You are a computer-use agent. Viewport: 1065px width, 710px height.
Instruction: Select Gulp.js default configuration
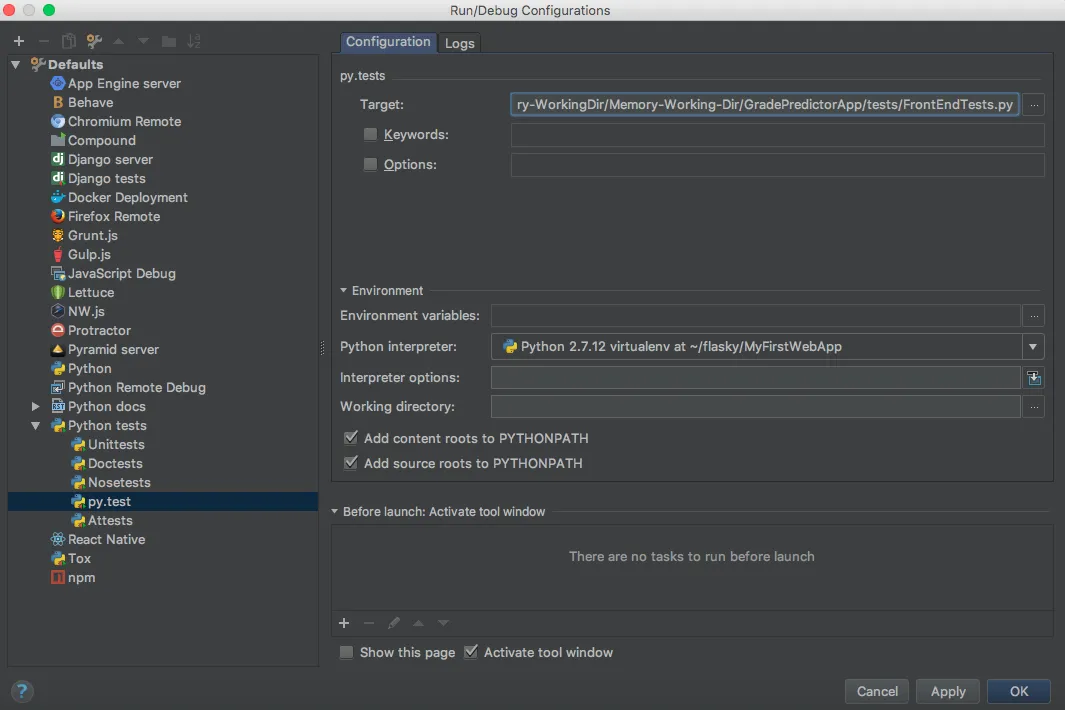[x=89, y=255]
